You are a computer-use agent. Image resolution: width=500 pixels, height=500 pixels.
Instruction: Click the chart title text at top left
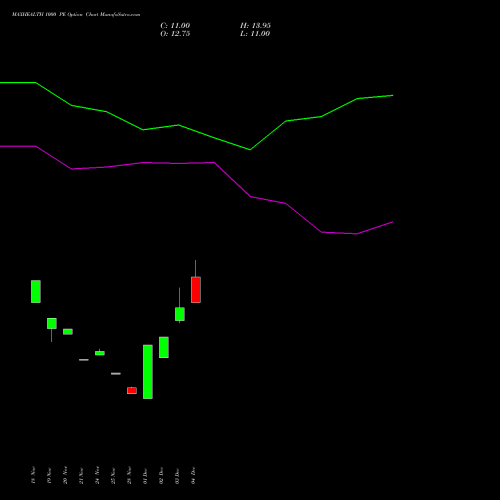(x=76, y=15)
